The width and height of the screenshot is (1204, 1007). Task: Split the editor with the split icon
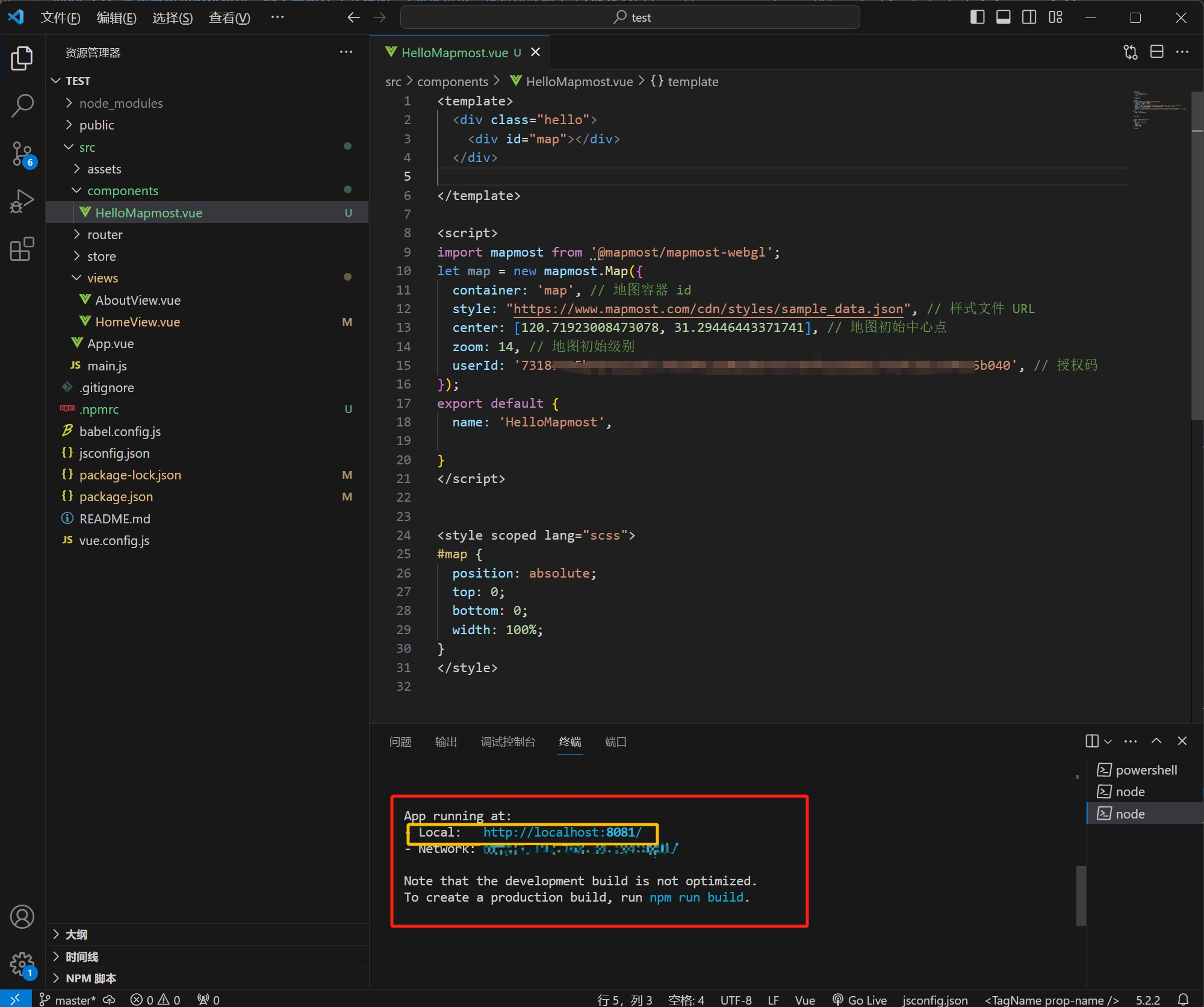click(1156, 52)
